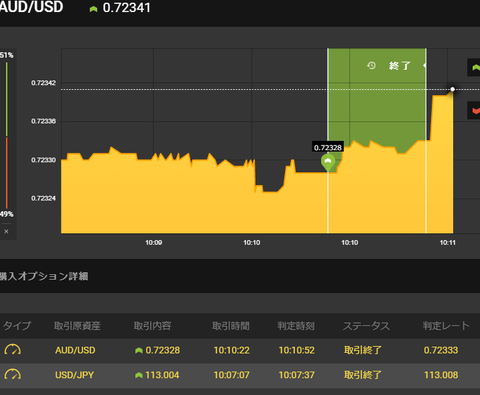Click the history clock icon next to 終了
The height and width of the screenshot is (395, 480).
pyautogui.click(x=371, y=65)
